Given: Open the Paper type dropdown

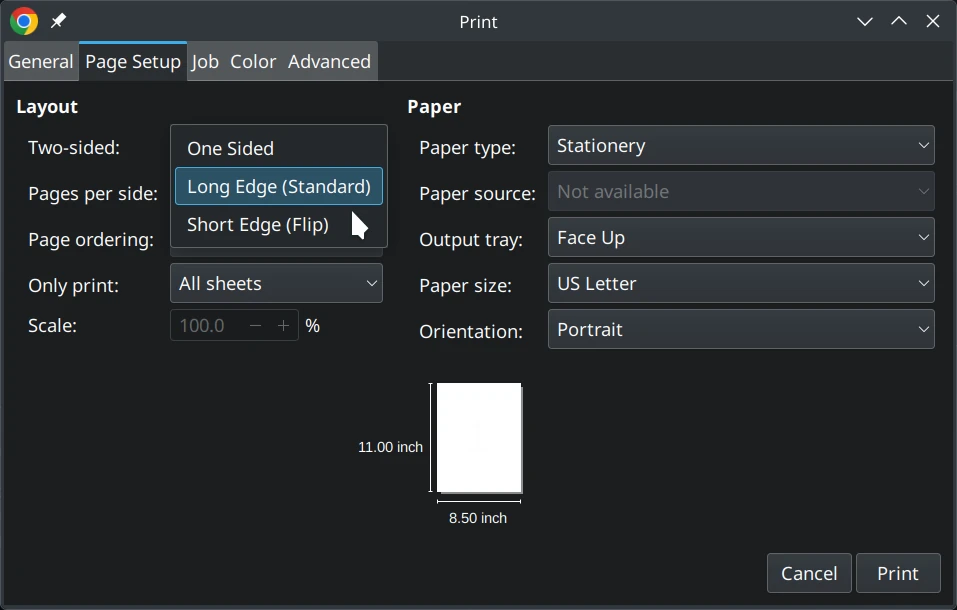Looking at the screenshot, I should 741,146.
